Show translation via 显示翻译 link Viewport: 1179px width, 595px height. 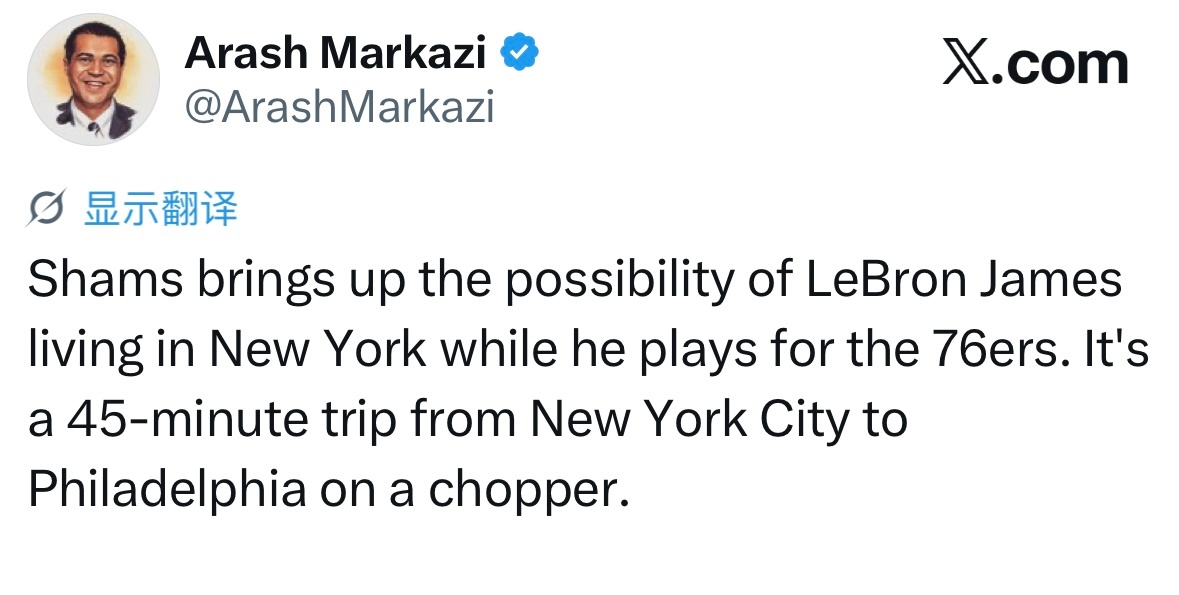[160, 208]
